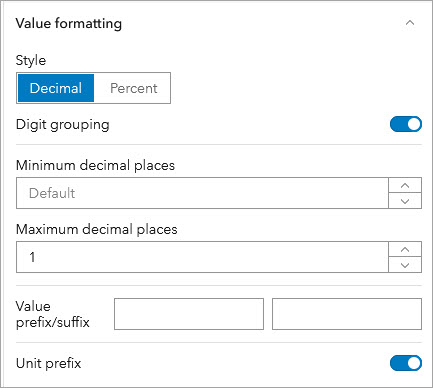433x388 pixels.
Task: Select the Percent style option
Action: [133, 88]
